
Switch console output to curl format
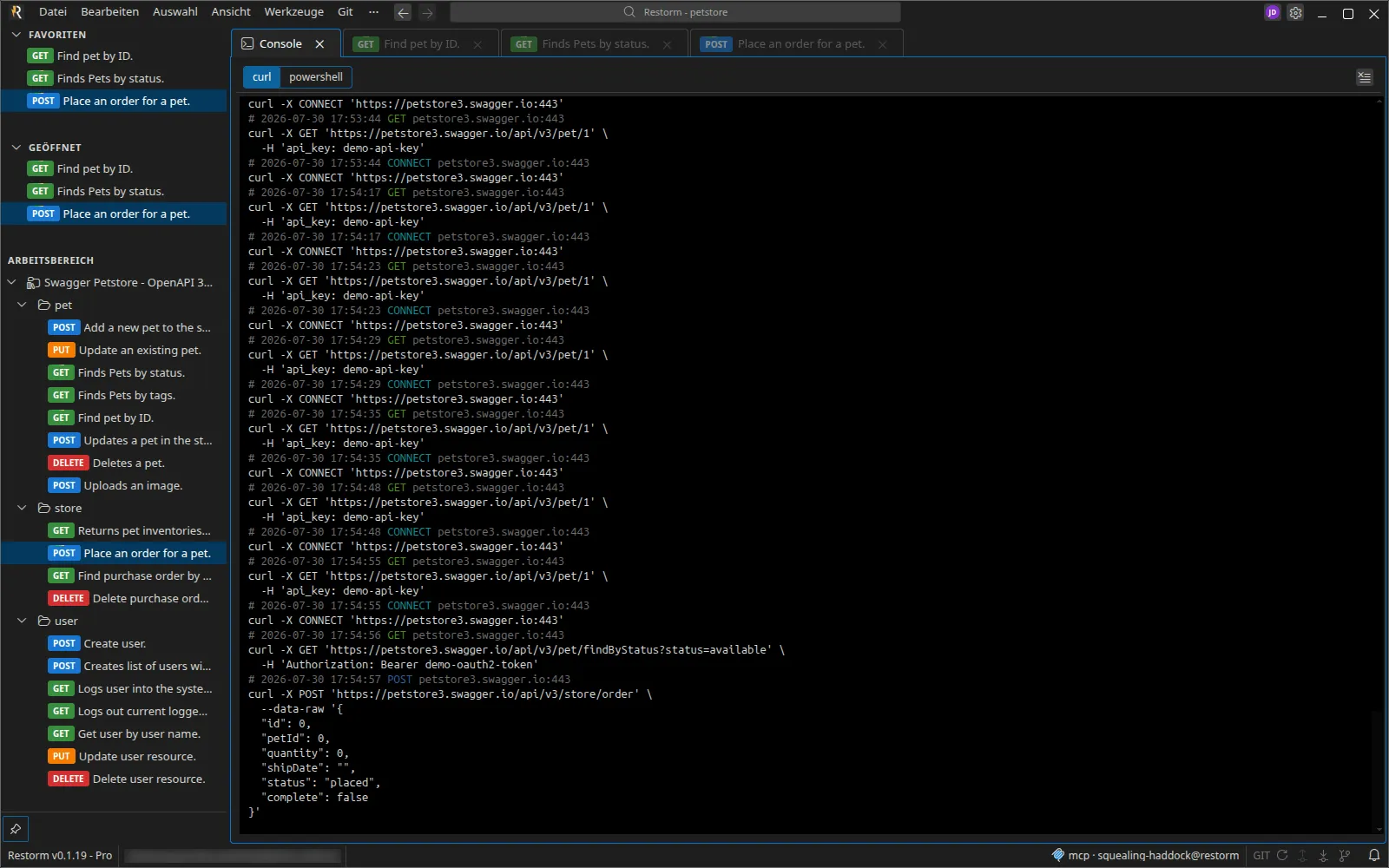261,77
